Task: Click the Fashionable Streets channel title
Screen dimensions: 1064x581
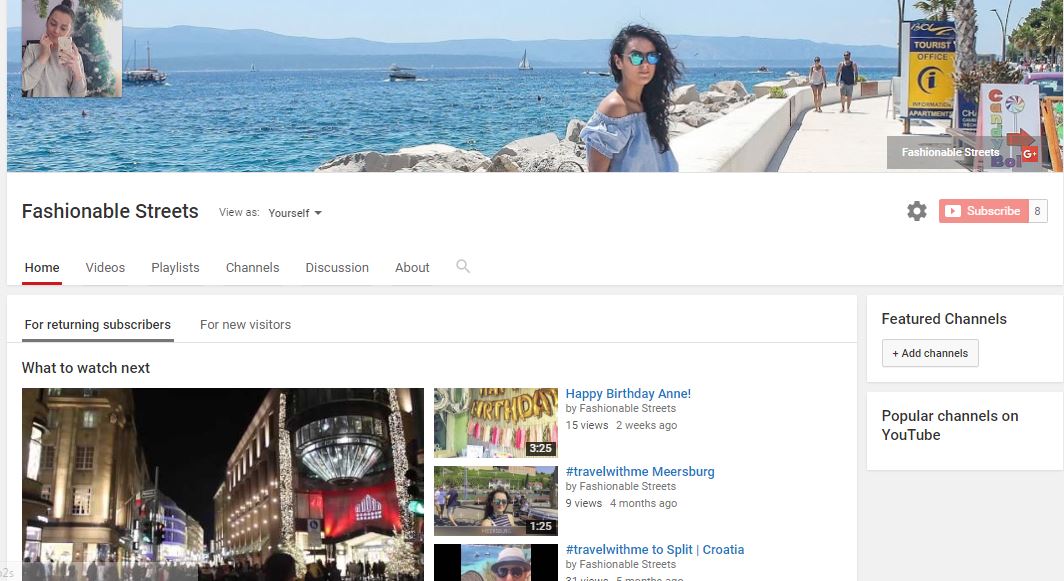Action: (110, 211)
